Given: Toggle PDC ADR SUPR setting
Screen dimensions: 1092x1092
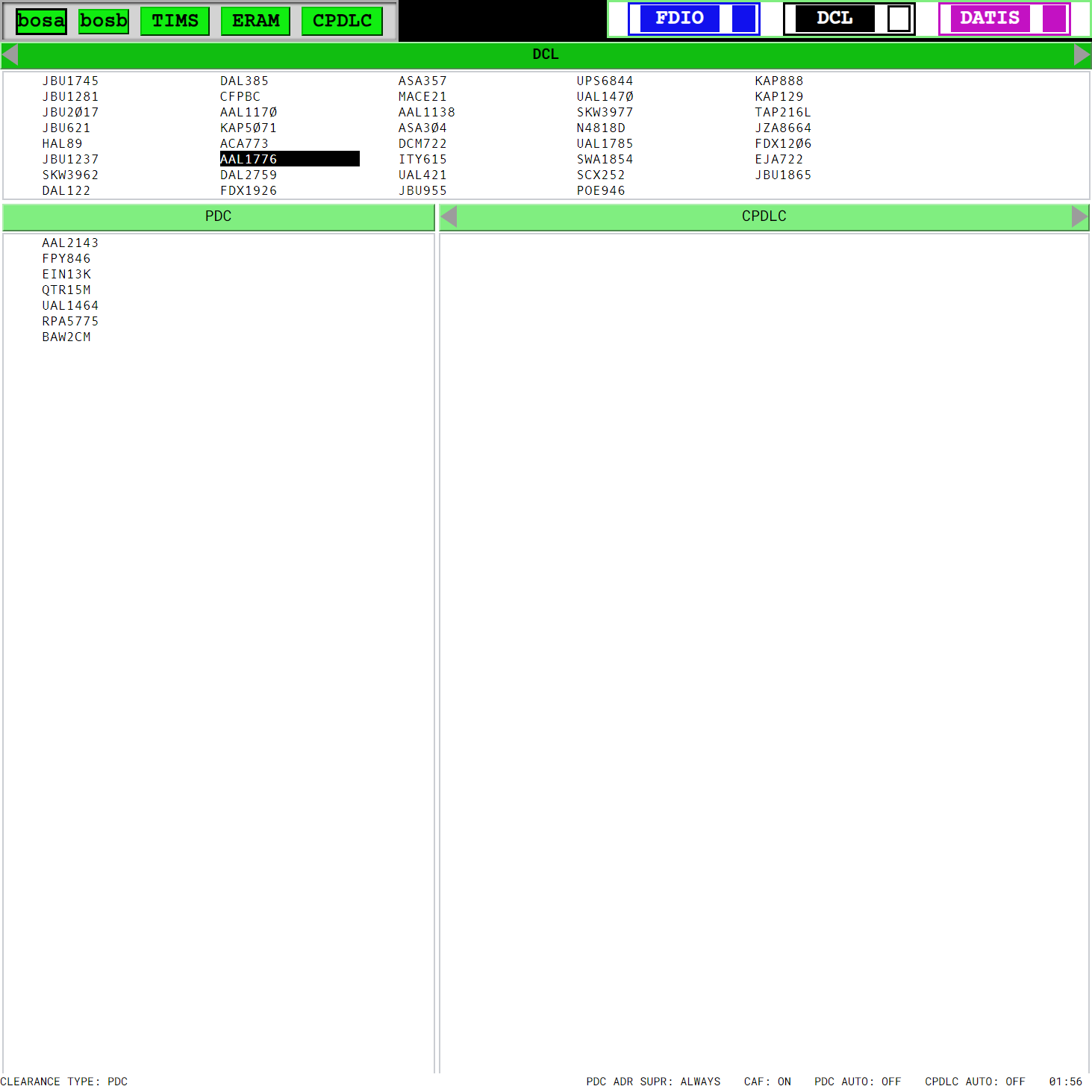Looking at the screenshot, I should [x=653, y=1082].
